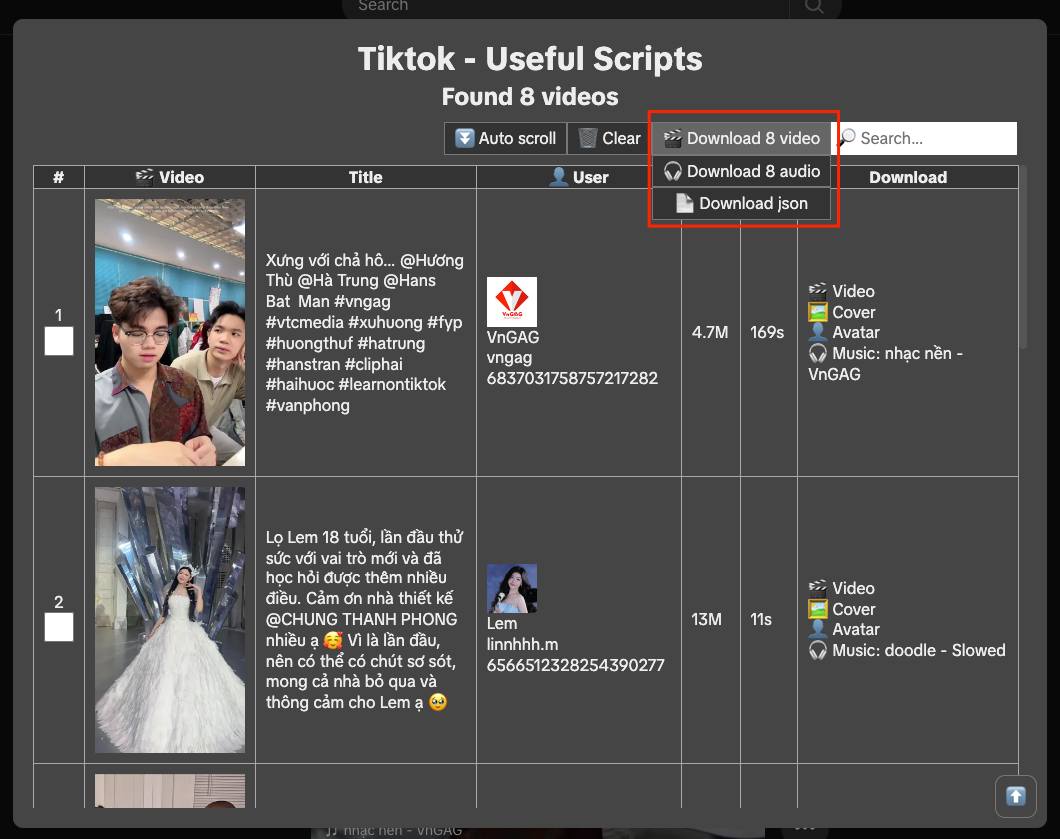Tick the checkbox for video row 1
The image size is (1060, 839).
59,341
